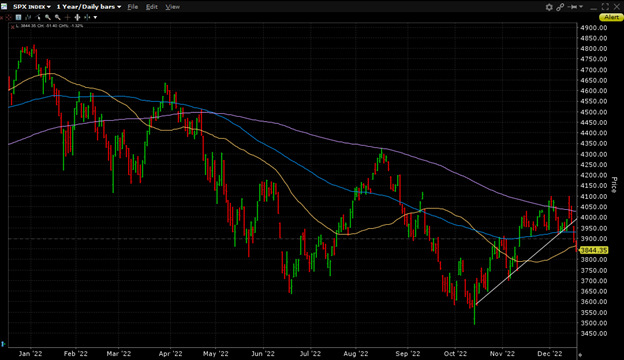Click the small red X at toolbar start

click(x=2, y=18)
